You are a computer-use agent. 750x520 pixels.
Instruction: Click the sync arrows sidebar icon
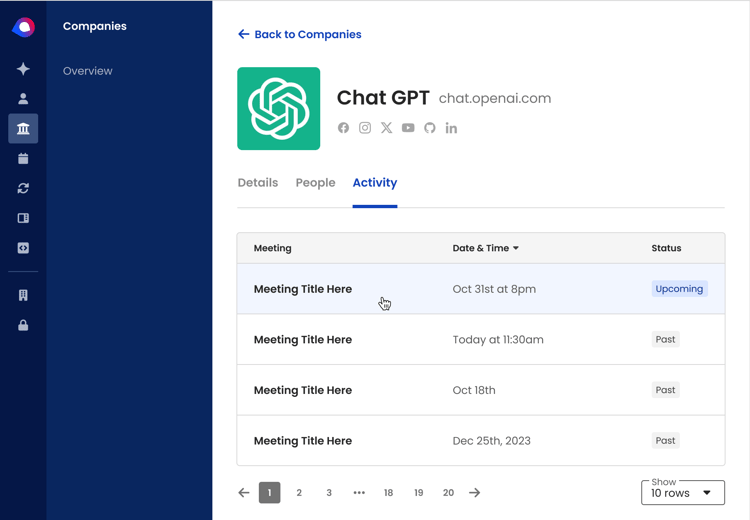click(x=23, y=188)
